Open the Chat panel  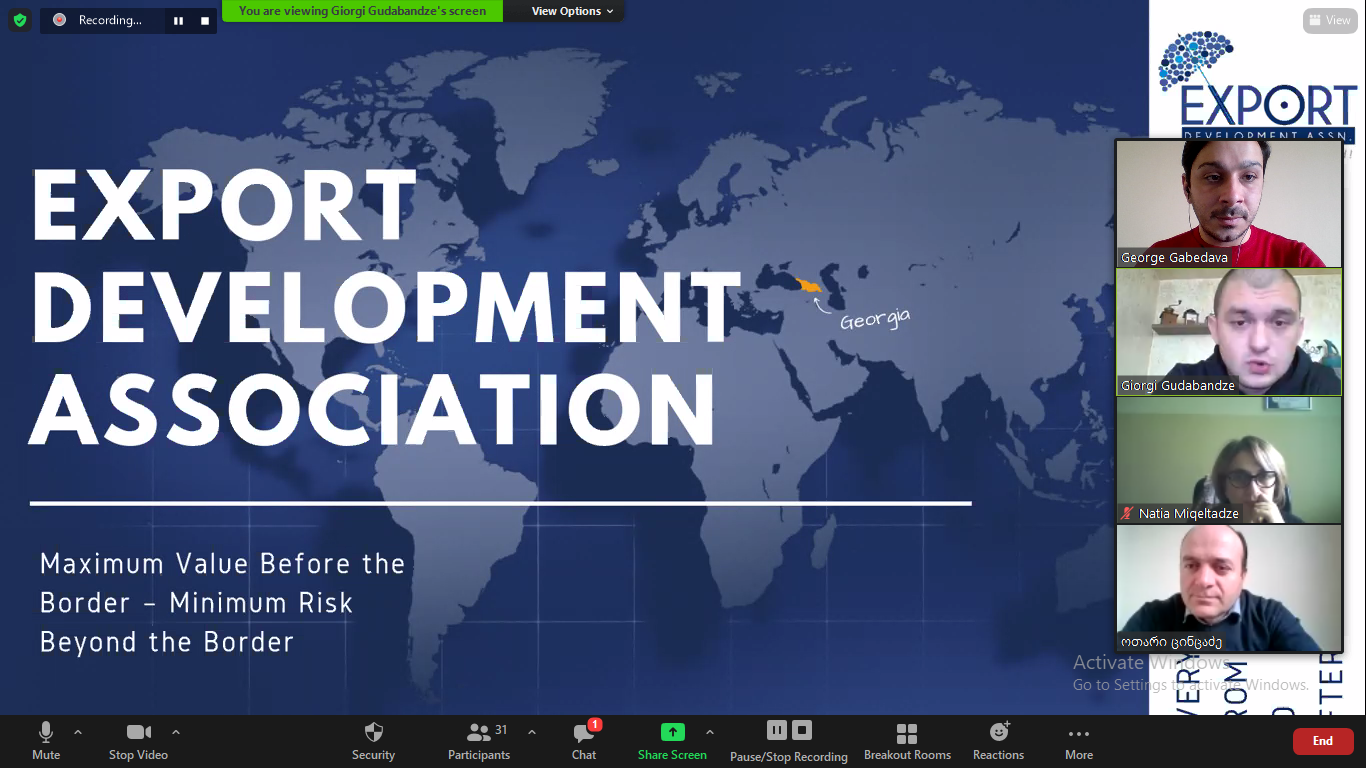585,741
